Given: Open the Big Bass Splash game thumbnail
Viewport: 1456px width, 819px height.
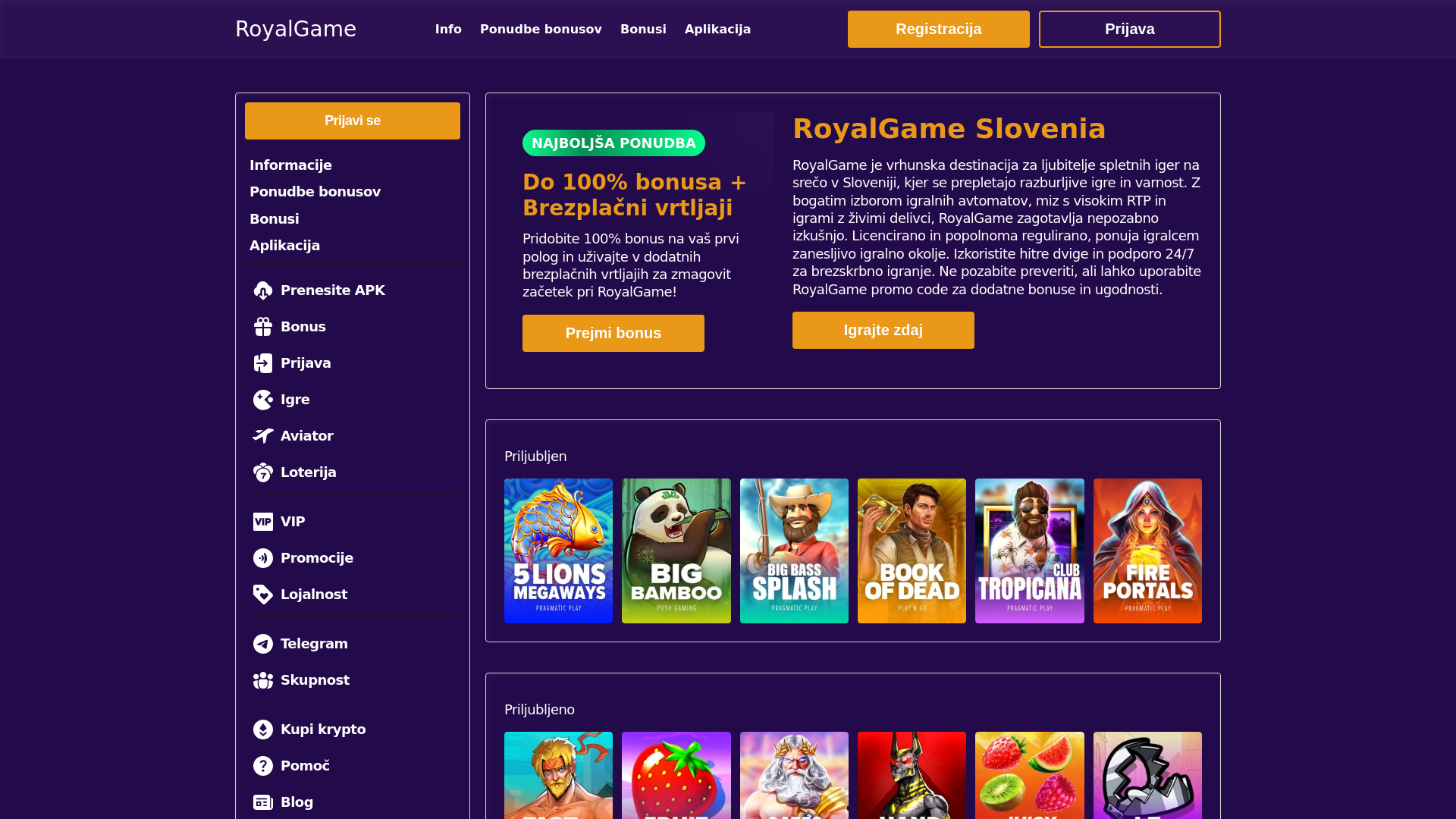Looking at the screenshot, I should point(794,551).
